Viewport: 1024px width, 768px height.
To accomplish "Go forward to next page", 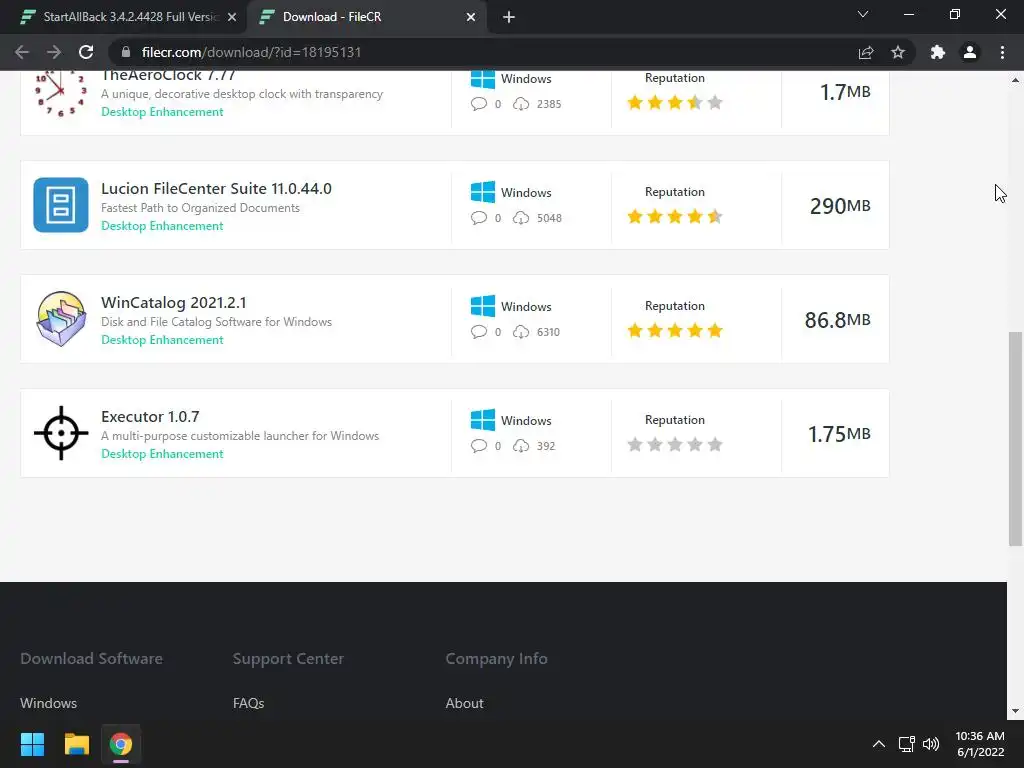I will (x=54, y=52).
